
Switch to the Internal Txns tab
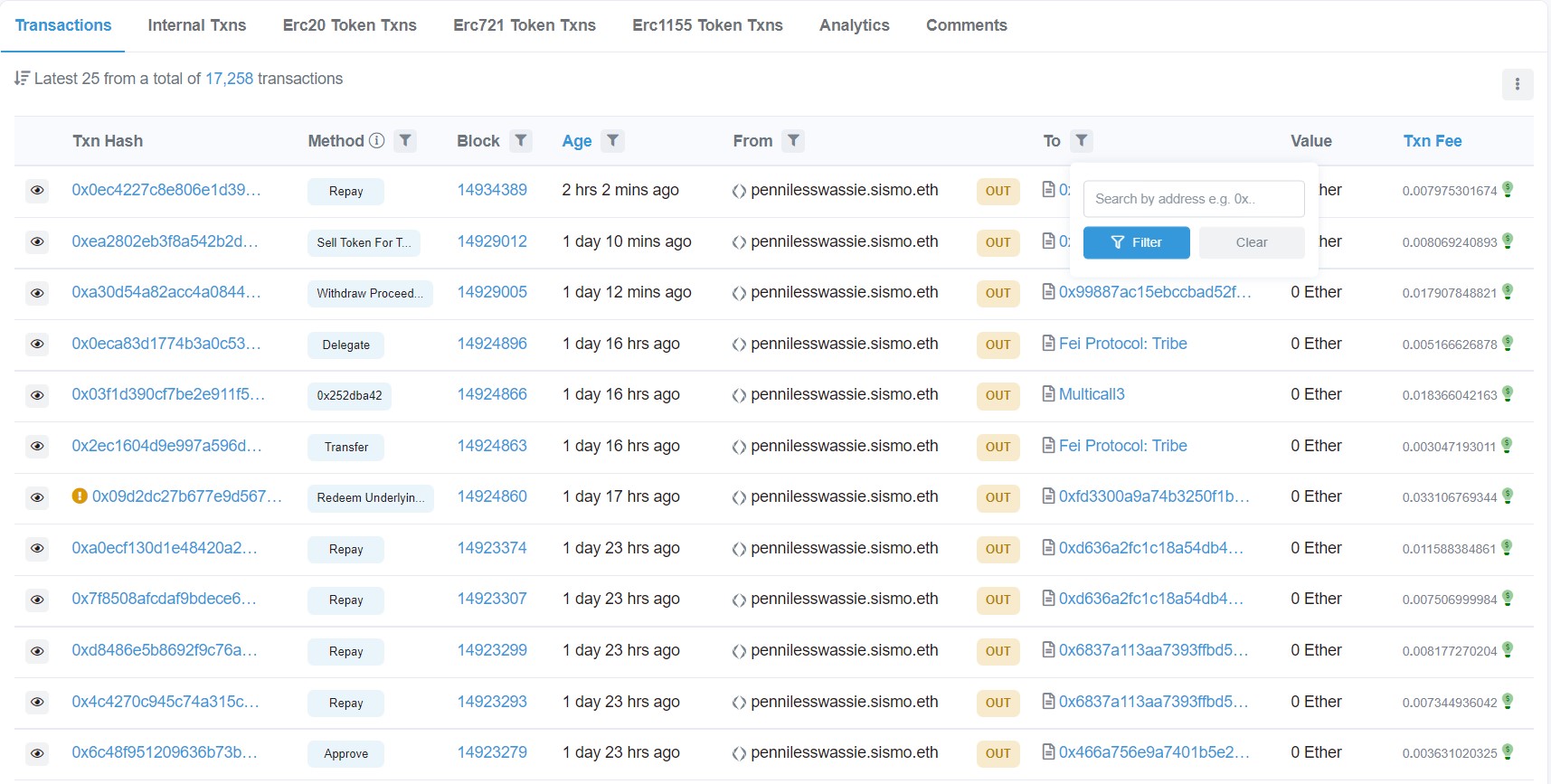point(196,25)
